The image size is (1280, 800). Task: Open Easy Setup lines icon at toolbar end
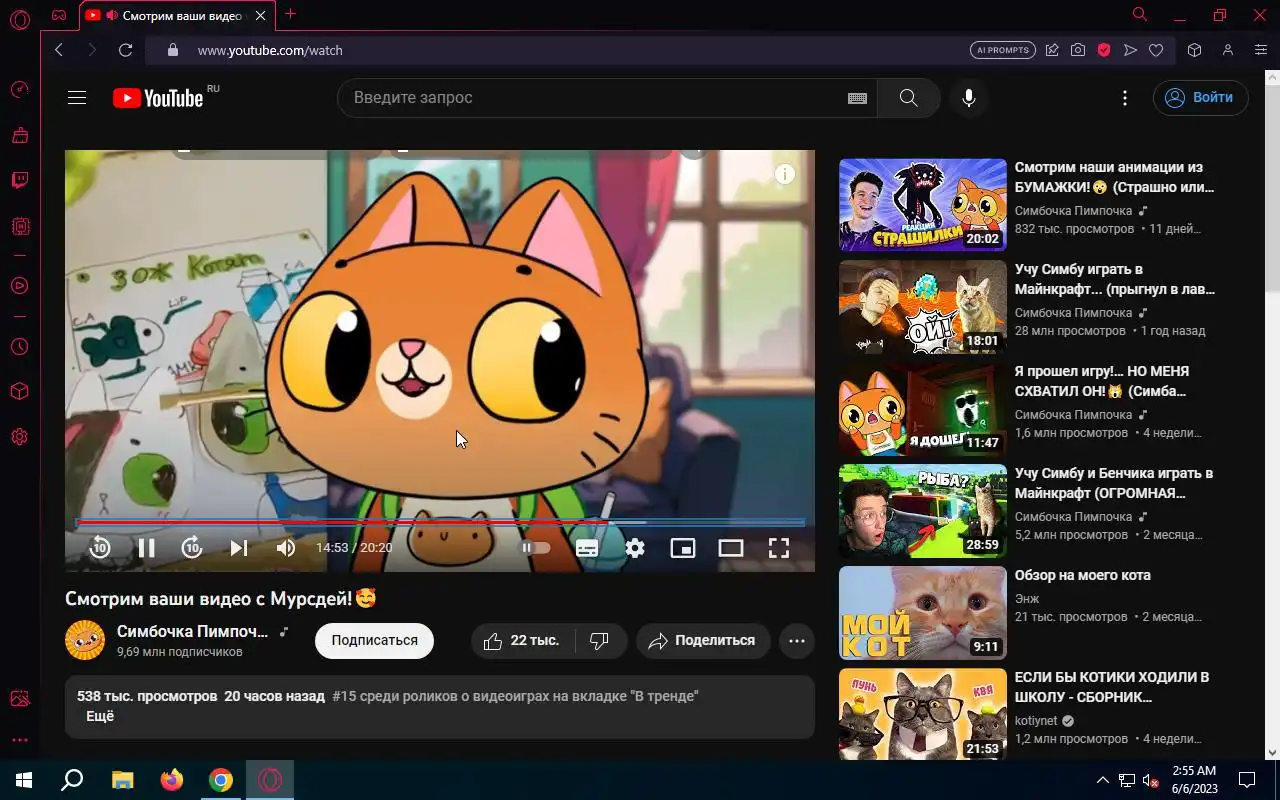tap(1261, 50)
